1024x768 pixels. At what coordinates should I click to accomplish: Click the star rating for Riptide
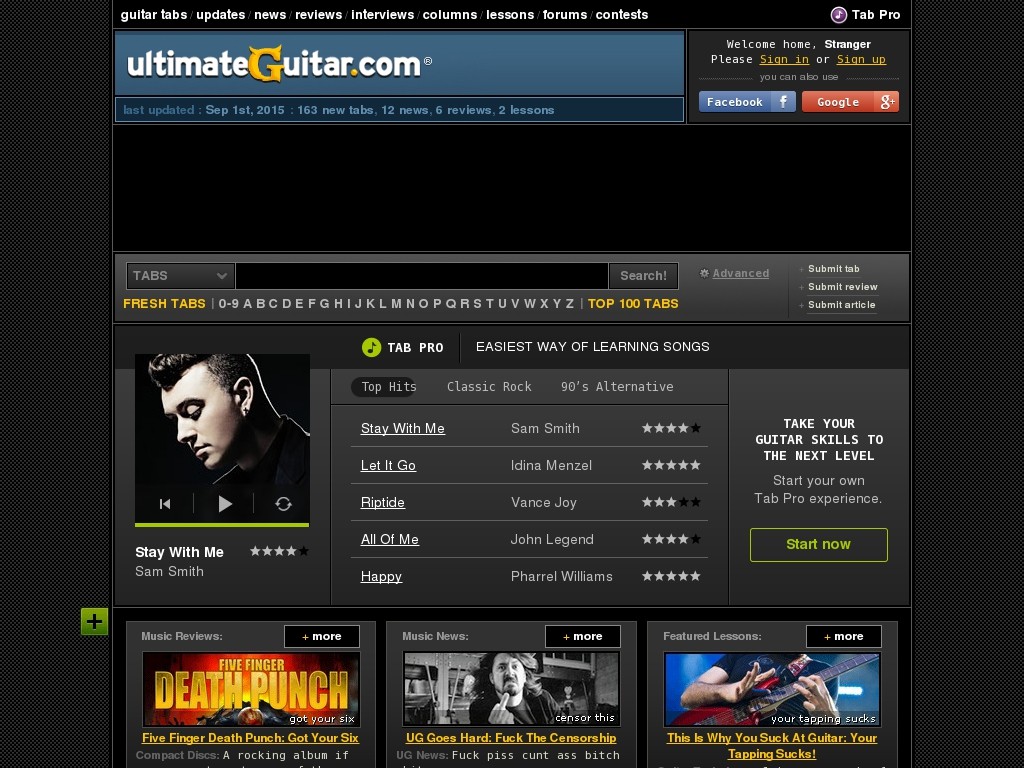click(x=671, y=502)
